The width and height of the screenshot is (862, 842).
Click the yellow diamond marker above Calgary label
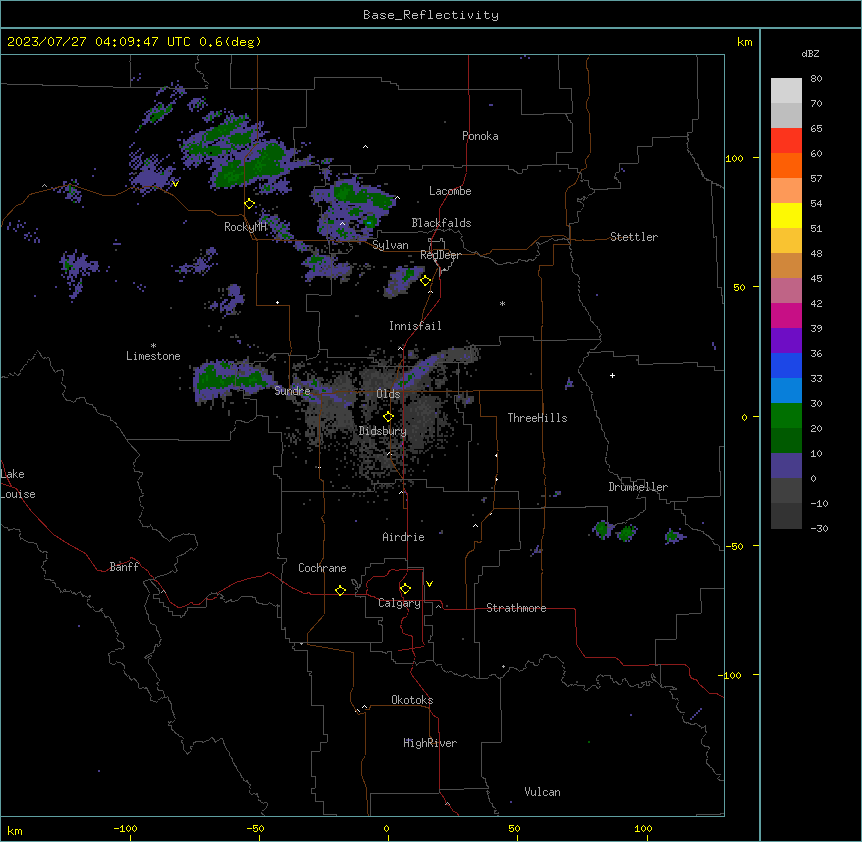(405, 589)
